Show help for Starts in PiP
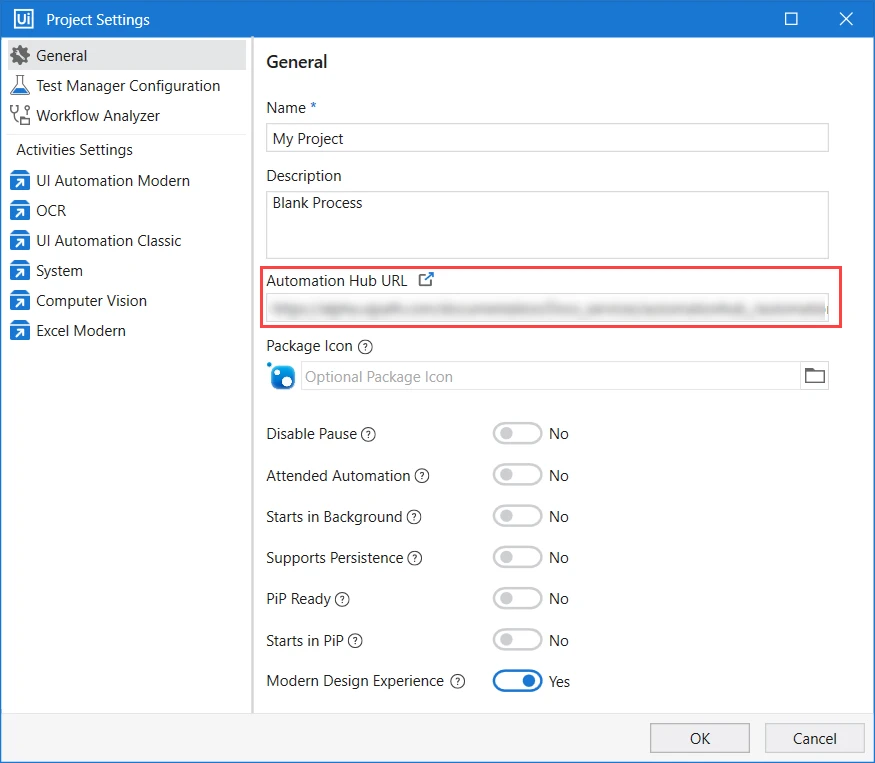The width and height of the screenshot is (875, 763). [355, 641]
